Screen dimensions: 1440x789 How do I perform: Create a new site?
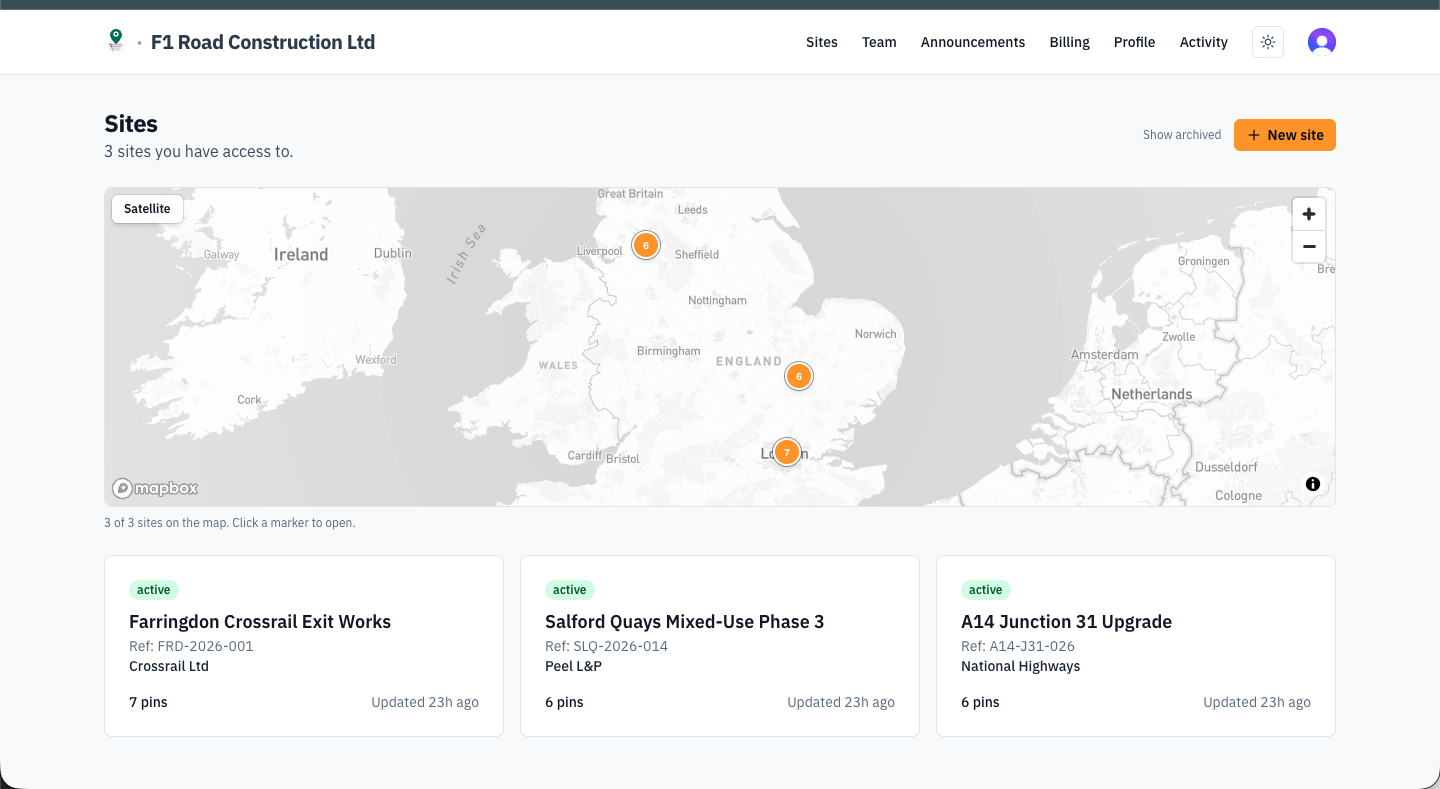point(1284,135)
